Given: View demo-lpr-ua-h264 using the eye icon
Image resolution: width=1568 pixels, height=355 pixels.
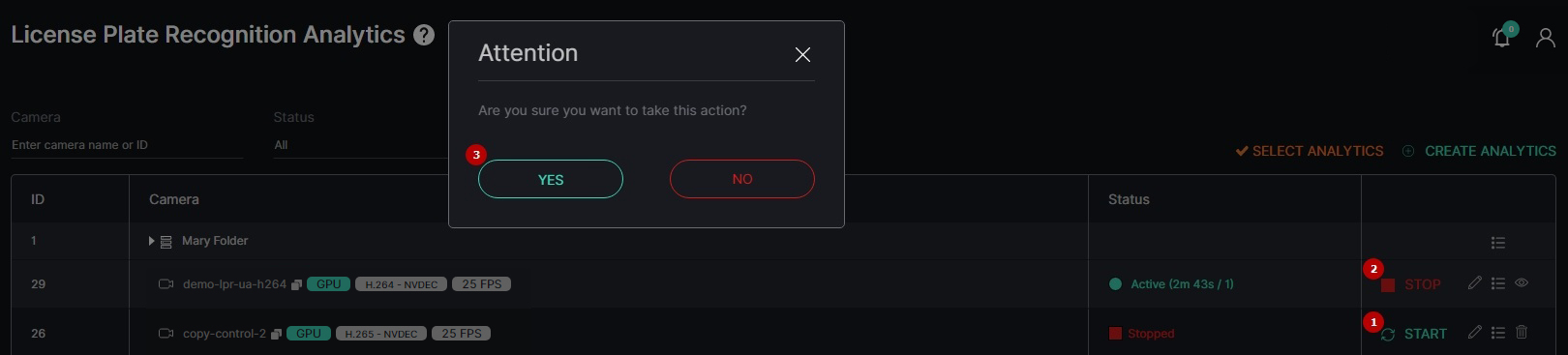Looking at the screenshot, I should pyautogui.click(x=1522, y=283).
